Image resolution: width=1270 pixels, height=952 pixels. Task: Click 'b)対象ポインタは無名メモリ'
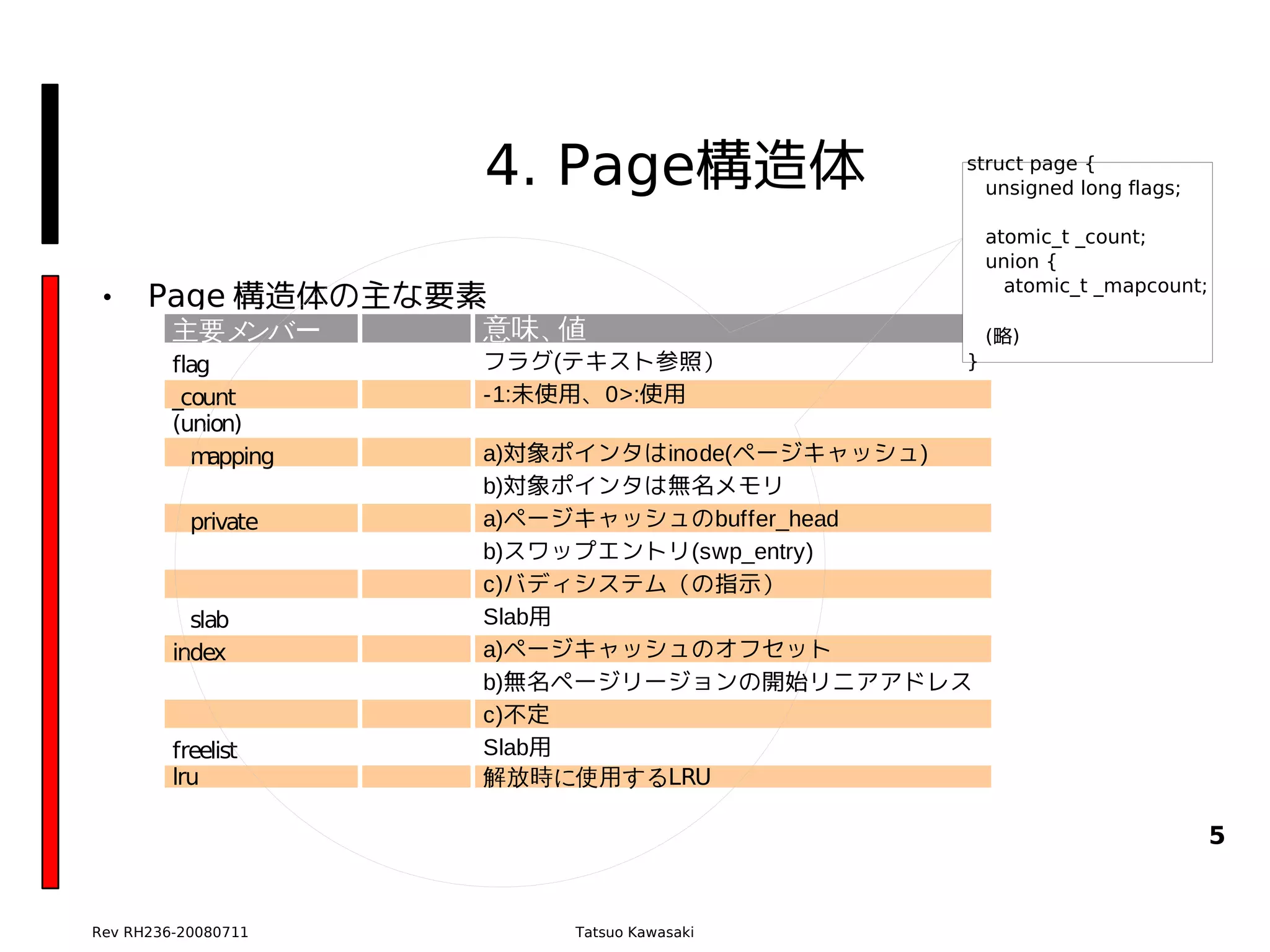pyautogui.click(x=634, y=485)
